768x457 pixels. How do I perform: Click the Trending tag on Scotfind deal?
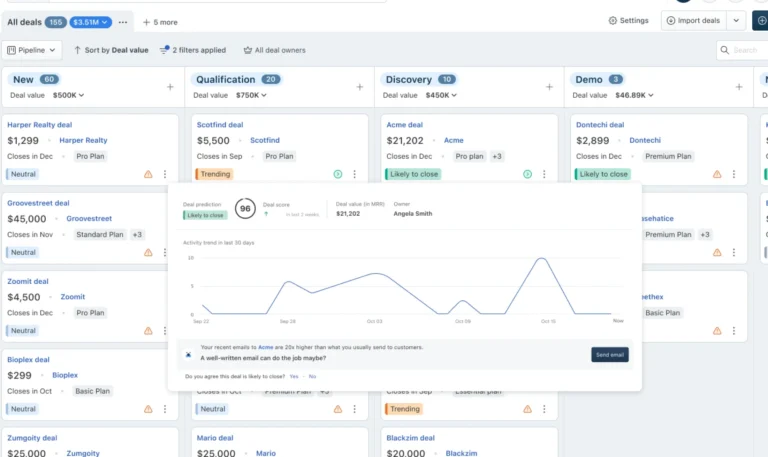point(214,174)
